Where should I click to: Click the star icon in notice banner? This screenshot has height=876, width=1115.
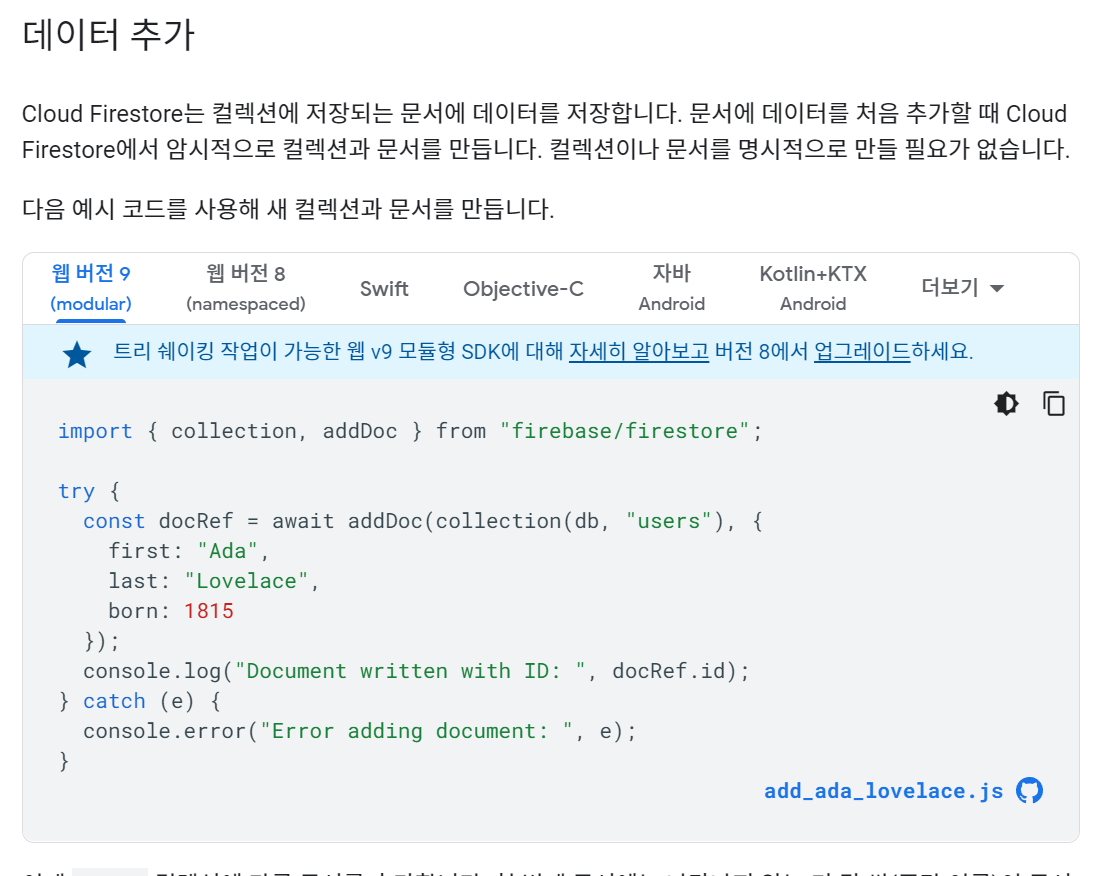[77, 354]
